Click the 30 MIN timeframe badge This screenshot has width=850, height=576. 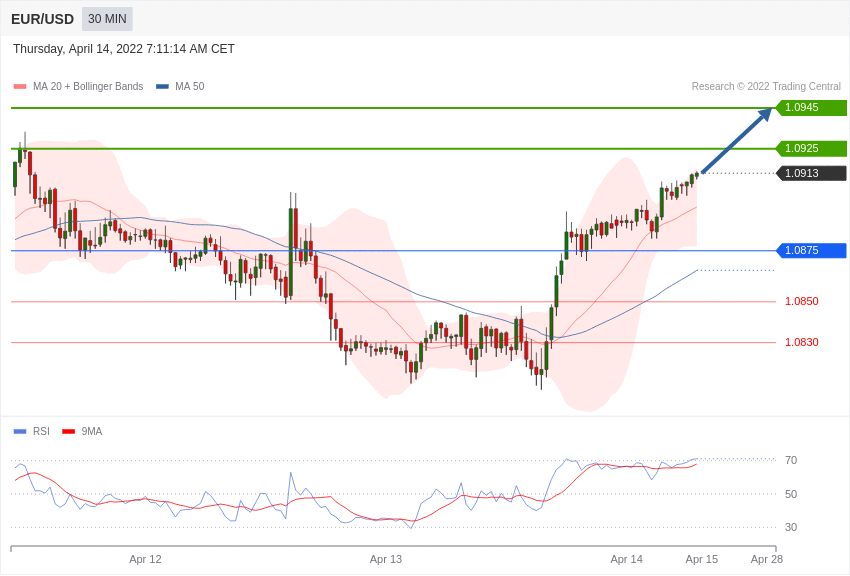107,19
